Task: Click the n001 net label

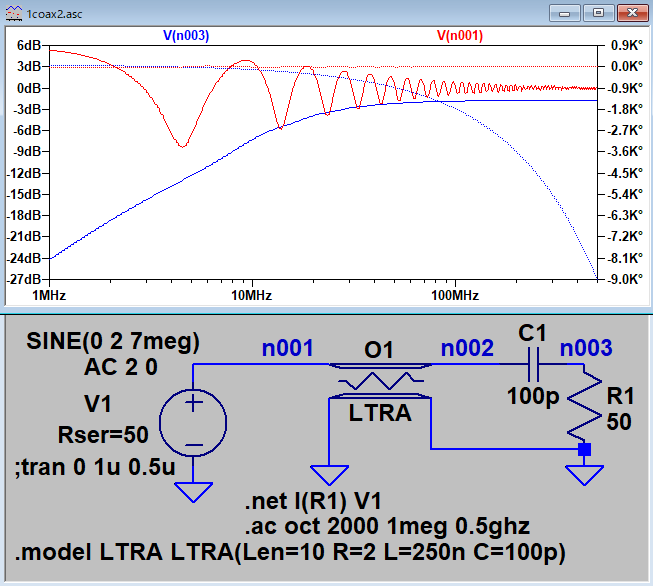Action: click(x=287, y=348)
